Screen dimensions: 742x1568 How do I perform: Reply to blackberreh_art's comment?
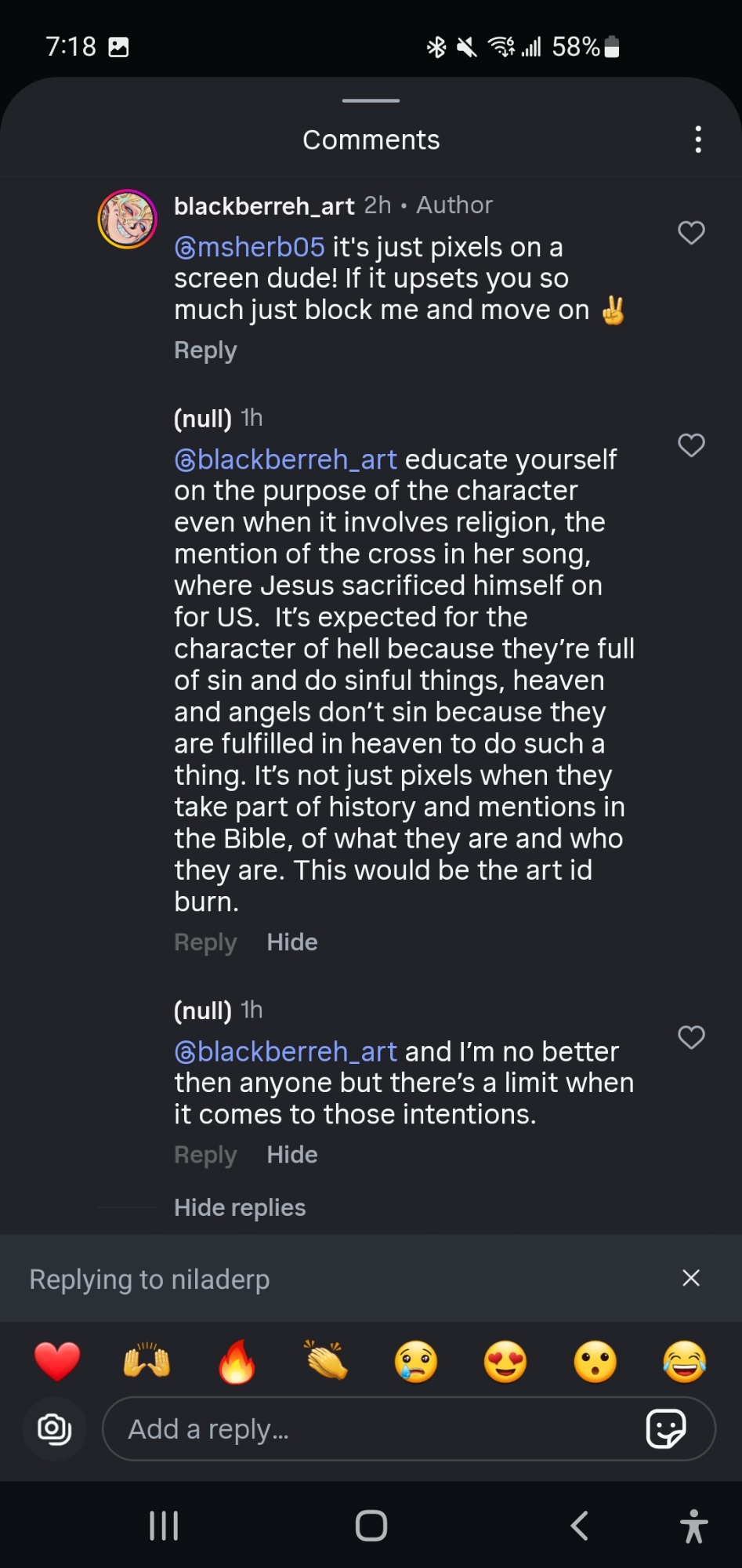coord(205,350)
